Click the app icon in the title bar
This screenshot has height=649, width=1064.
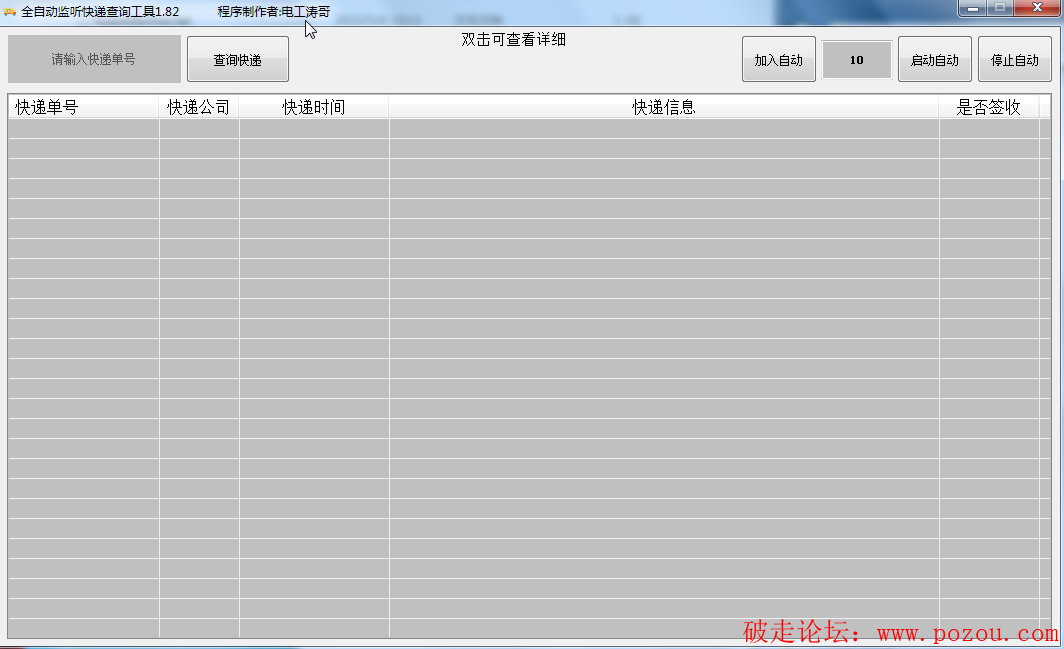point(10,12)
